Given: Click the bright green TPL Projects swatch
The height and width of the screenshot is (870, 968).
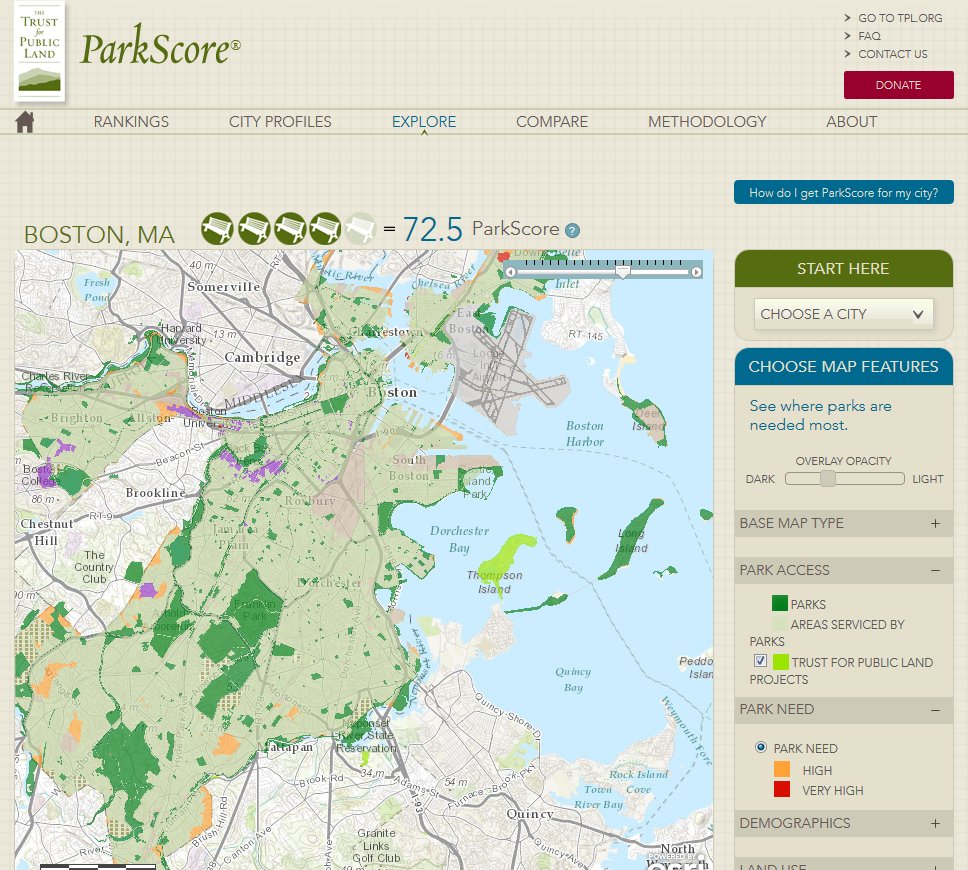Looking at the screenshot, I should click(x=781, y=662).
